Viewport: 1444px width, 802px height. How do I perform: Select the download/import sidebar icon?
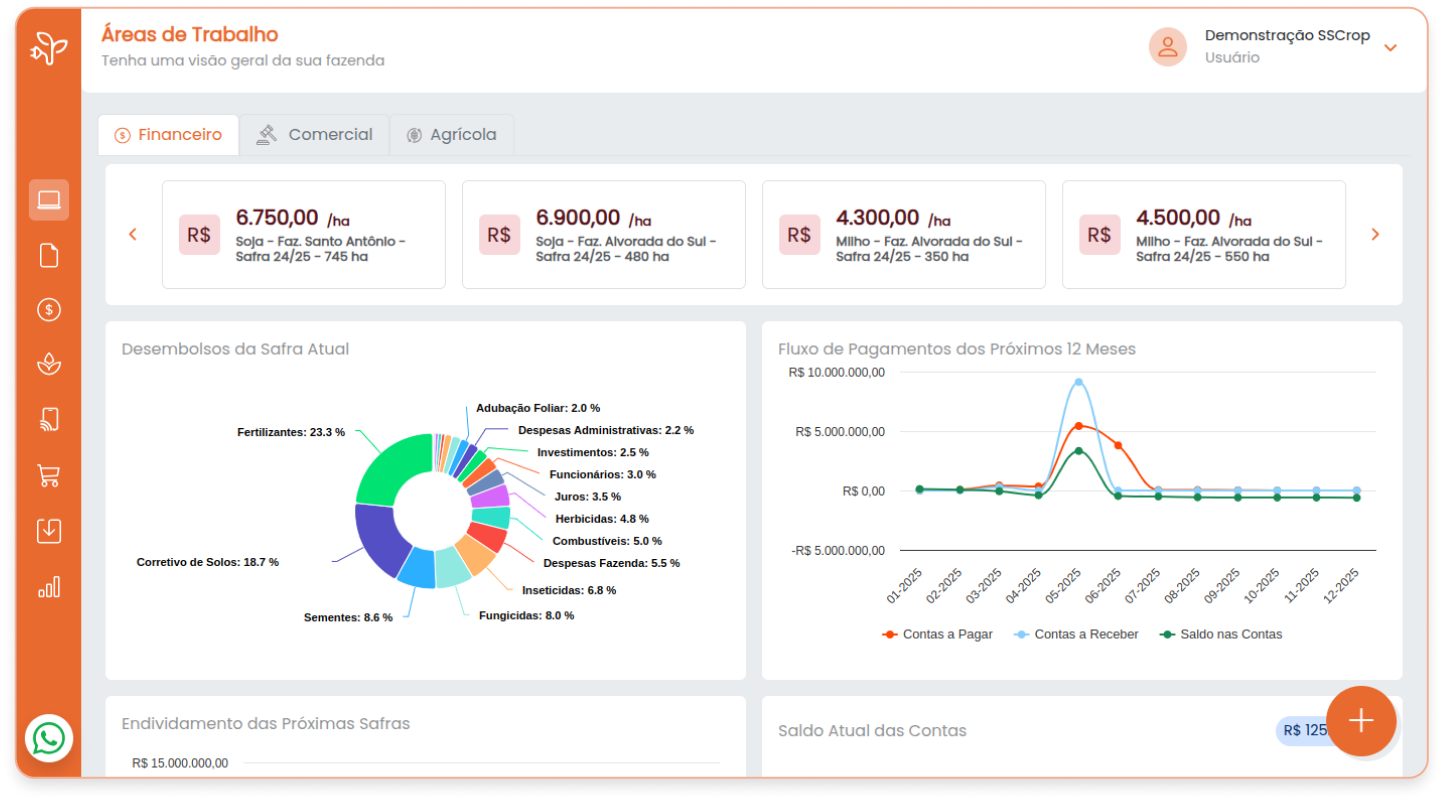[48, 529]
